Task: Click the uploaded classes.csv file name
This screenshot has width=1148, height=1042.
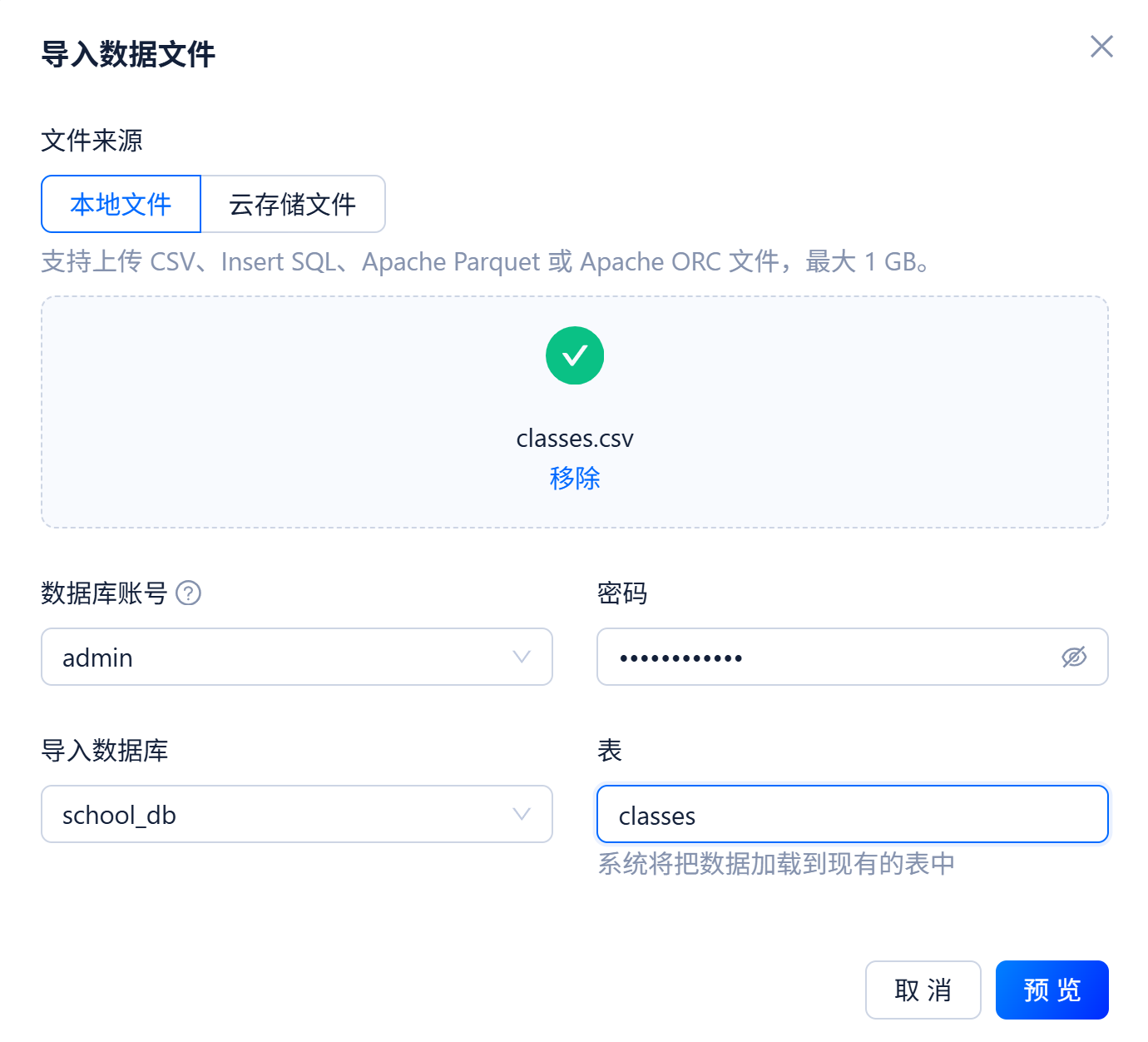Action: (x=574, y=439)
